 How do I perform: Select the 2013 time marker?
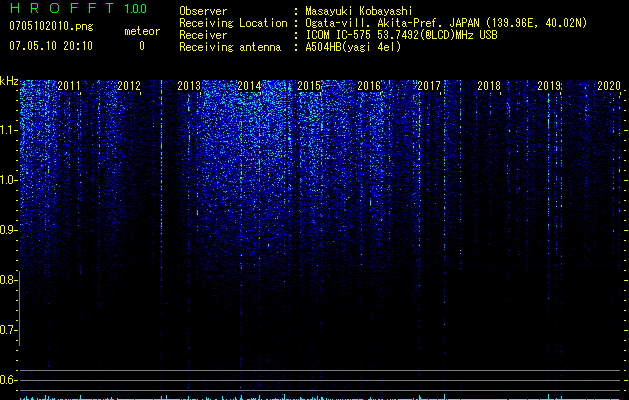point(189,86)
